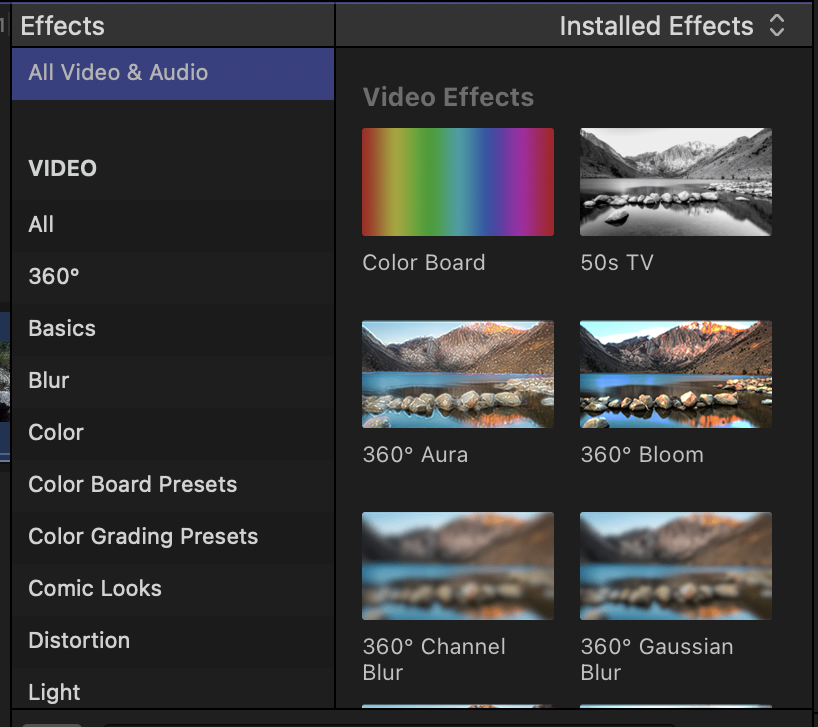Open the Comic Looks category

173,589
